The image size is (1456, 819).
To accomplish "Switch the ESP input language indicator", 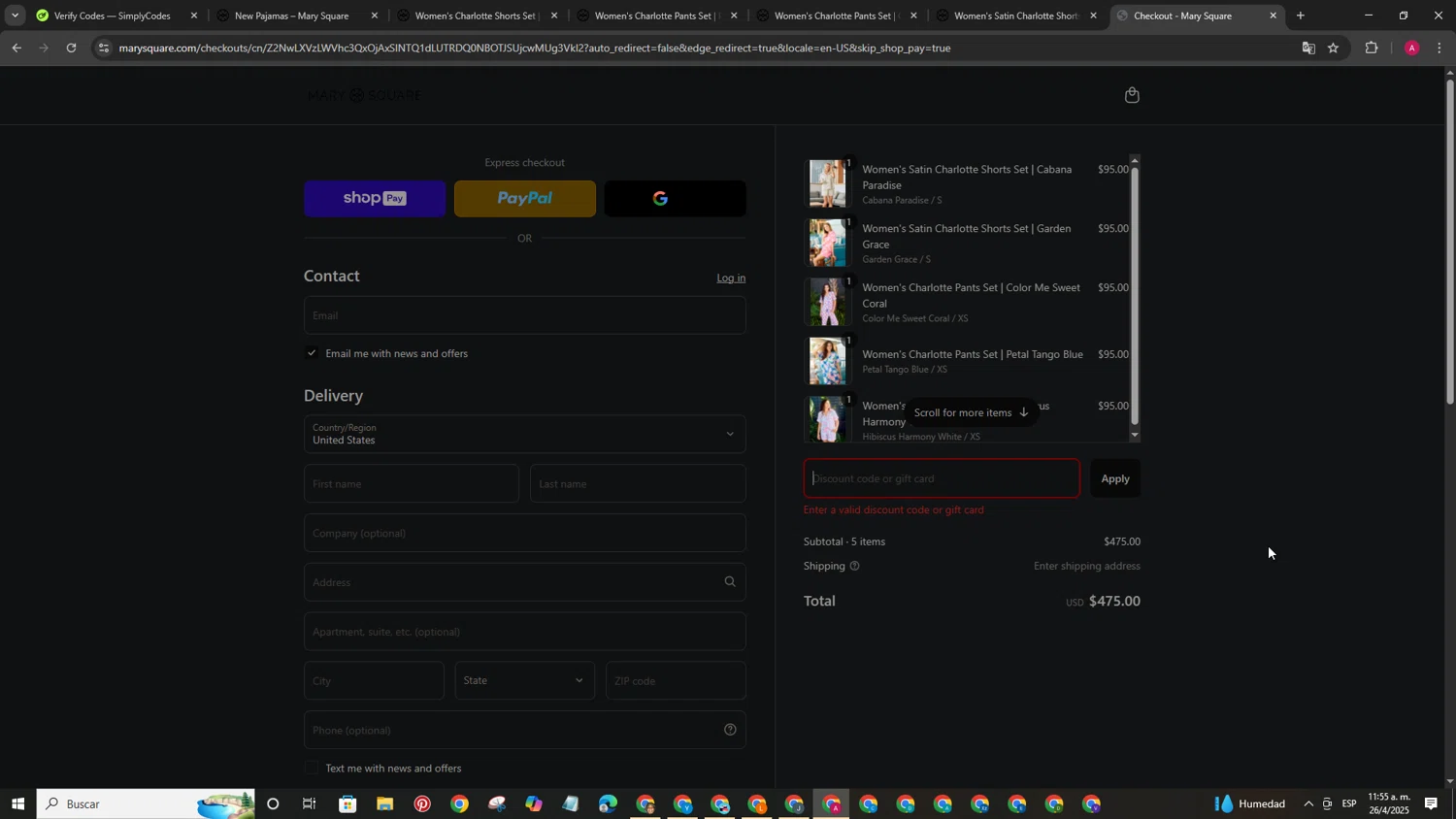I will pyautogui.click(x=1349, y=803).
